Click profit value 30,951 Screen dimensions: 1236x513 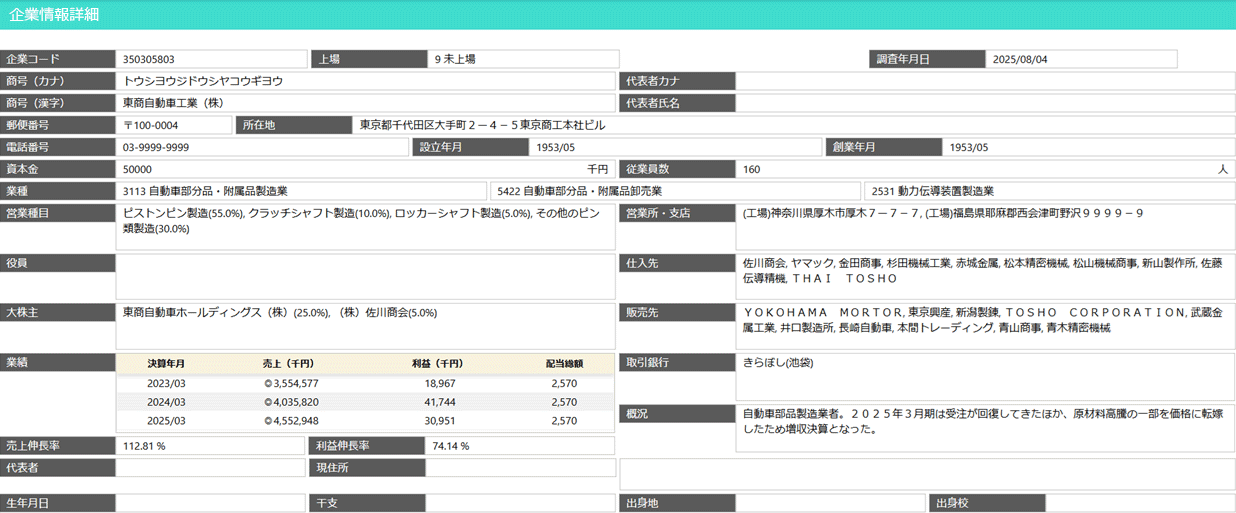click(440, 421)
